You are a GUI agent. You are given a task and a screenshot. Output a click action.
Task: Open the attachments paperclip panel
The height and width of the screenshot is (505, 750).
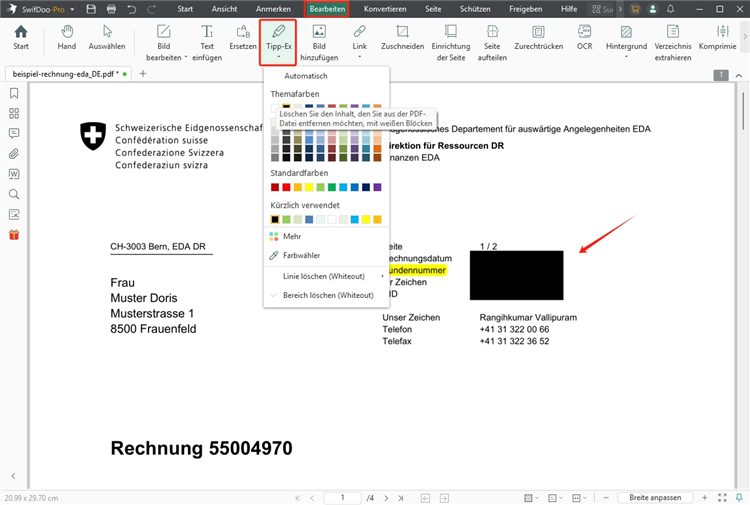pyautogui.click(x=14, y=154)
